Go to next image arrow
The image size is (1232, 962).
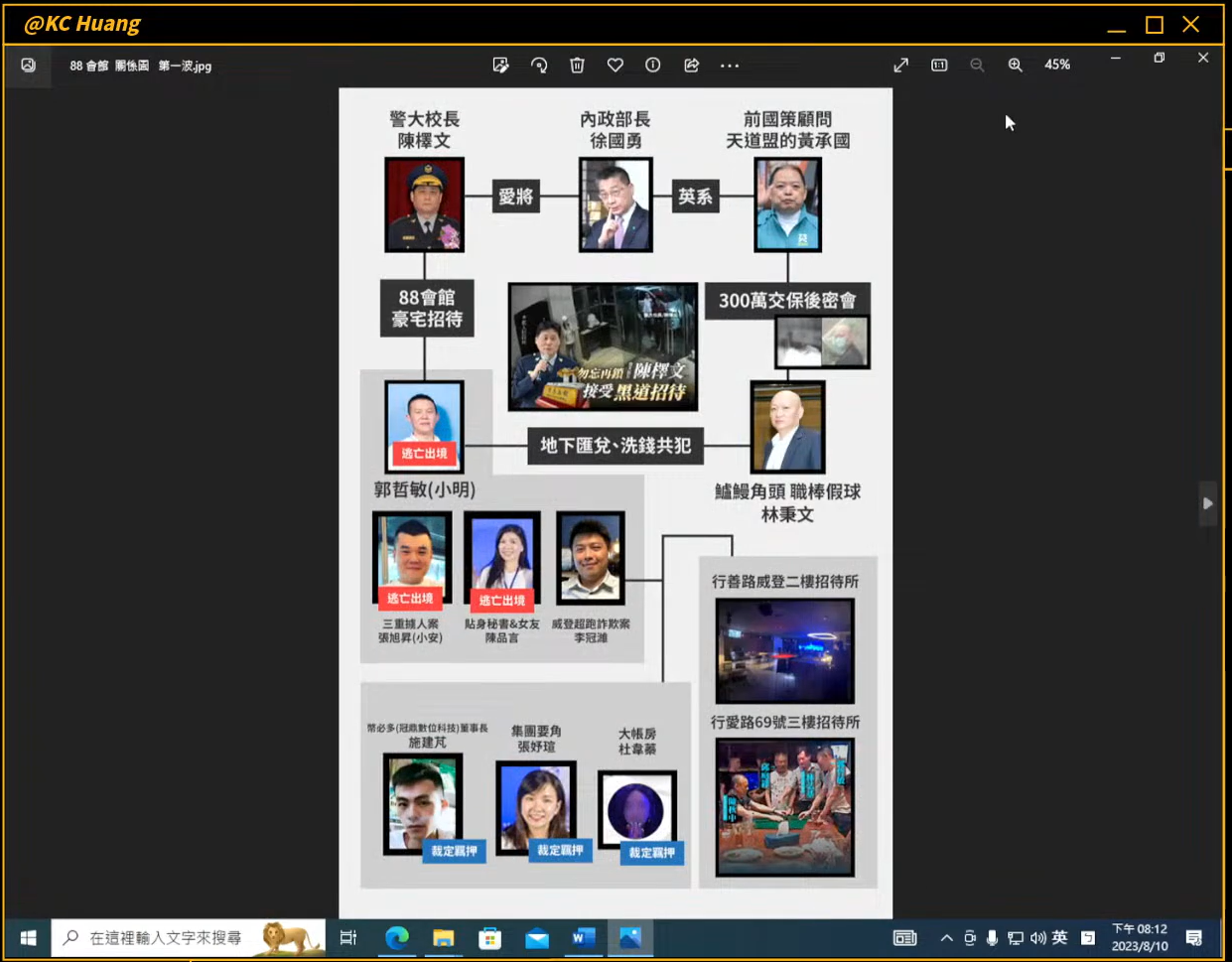click(x=1207, y=503)
